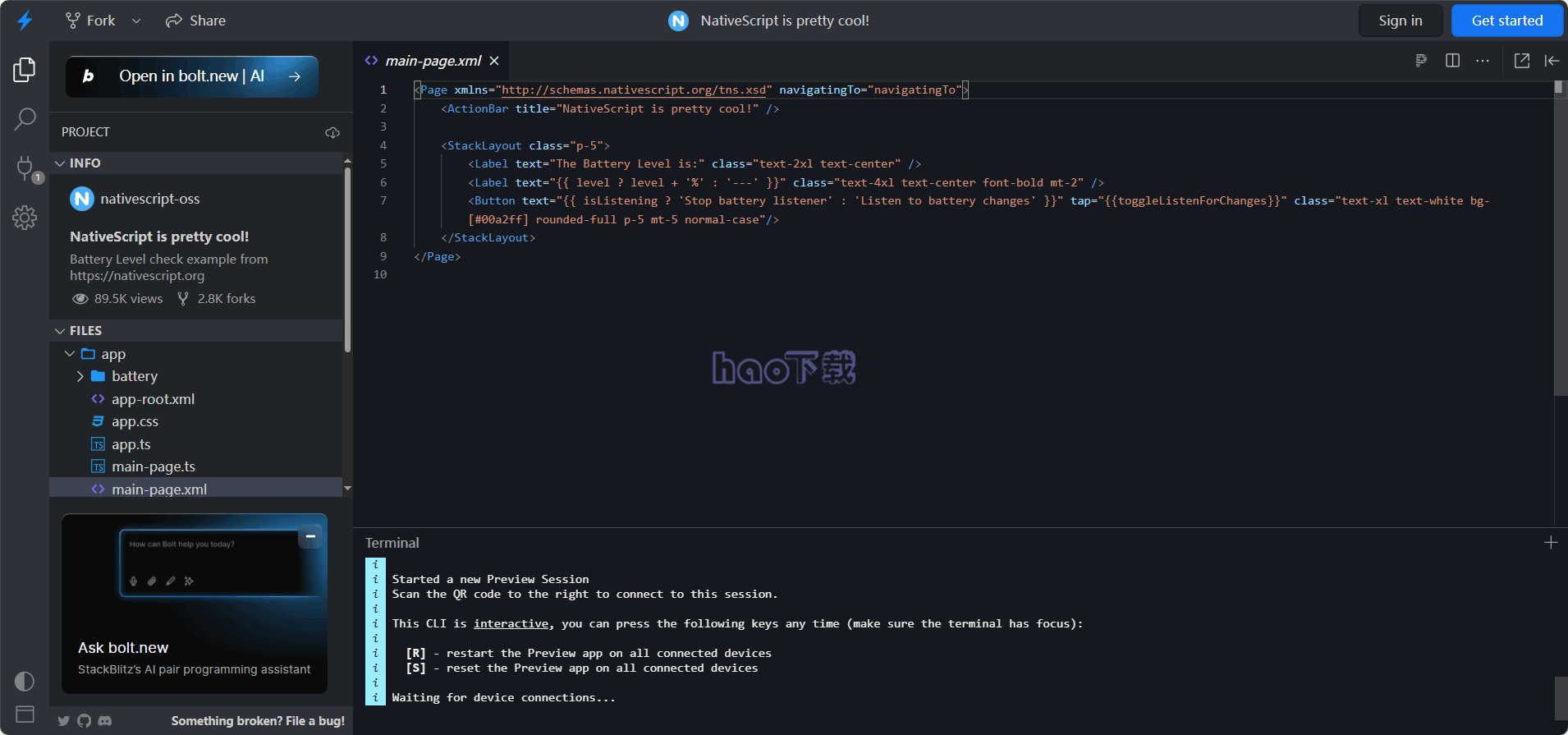Collapse the INFO section
The image size is (1568, 735).
tap(60, 163)
